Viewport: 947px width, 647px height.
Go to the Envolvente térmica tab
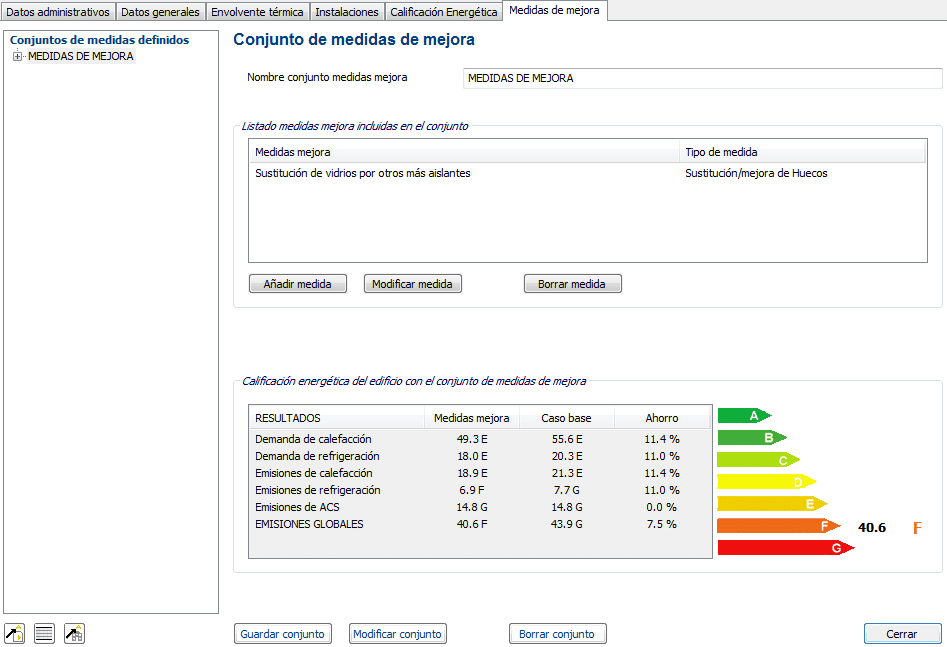tap(257, 12)
